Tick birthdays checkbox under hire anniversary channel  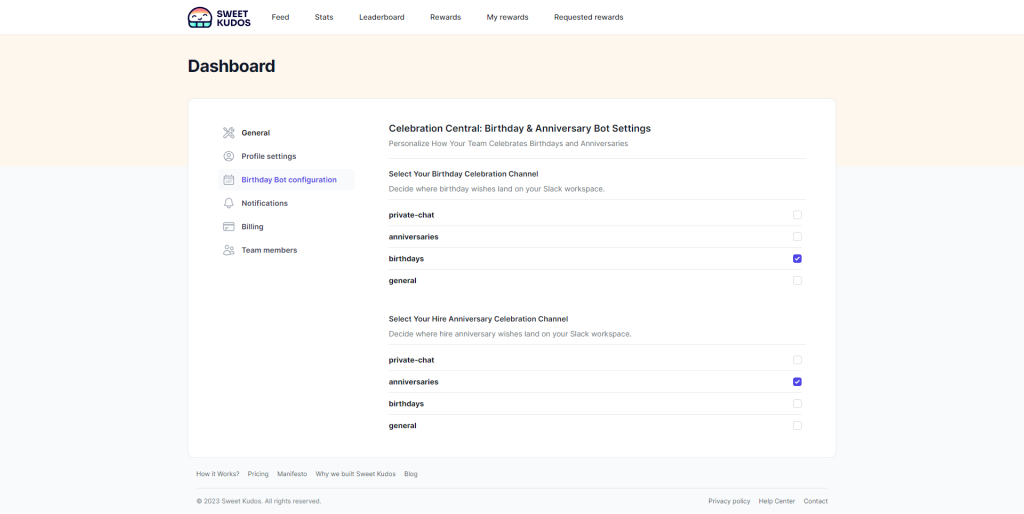click(797, 404)
